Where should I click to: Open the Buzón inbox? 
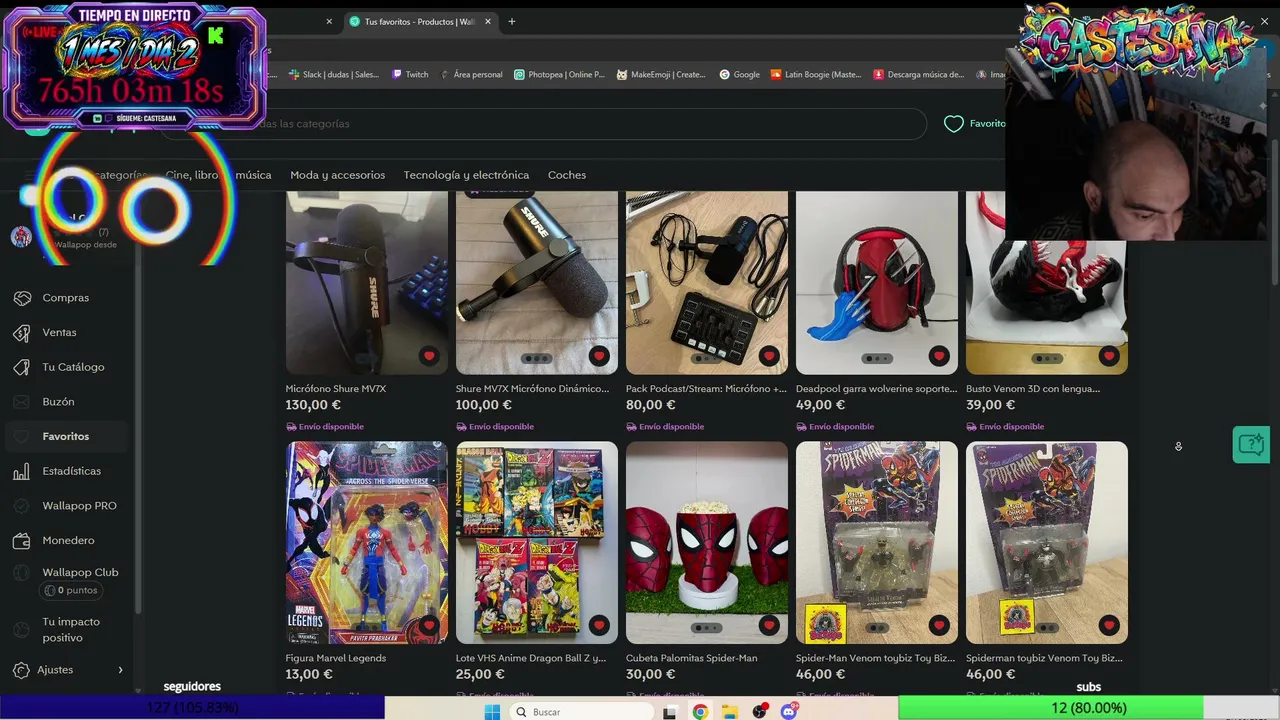tap(58, 402)
